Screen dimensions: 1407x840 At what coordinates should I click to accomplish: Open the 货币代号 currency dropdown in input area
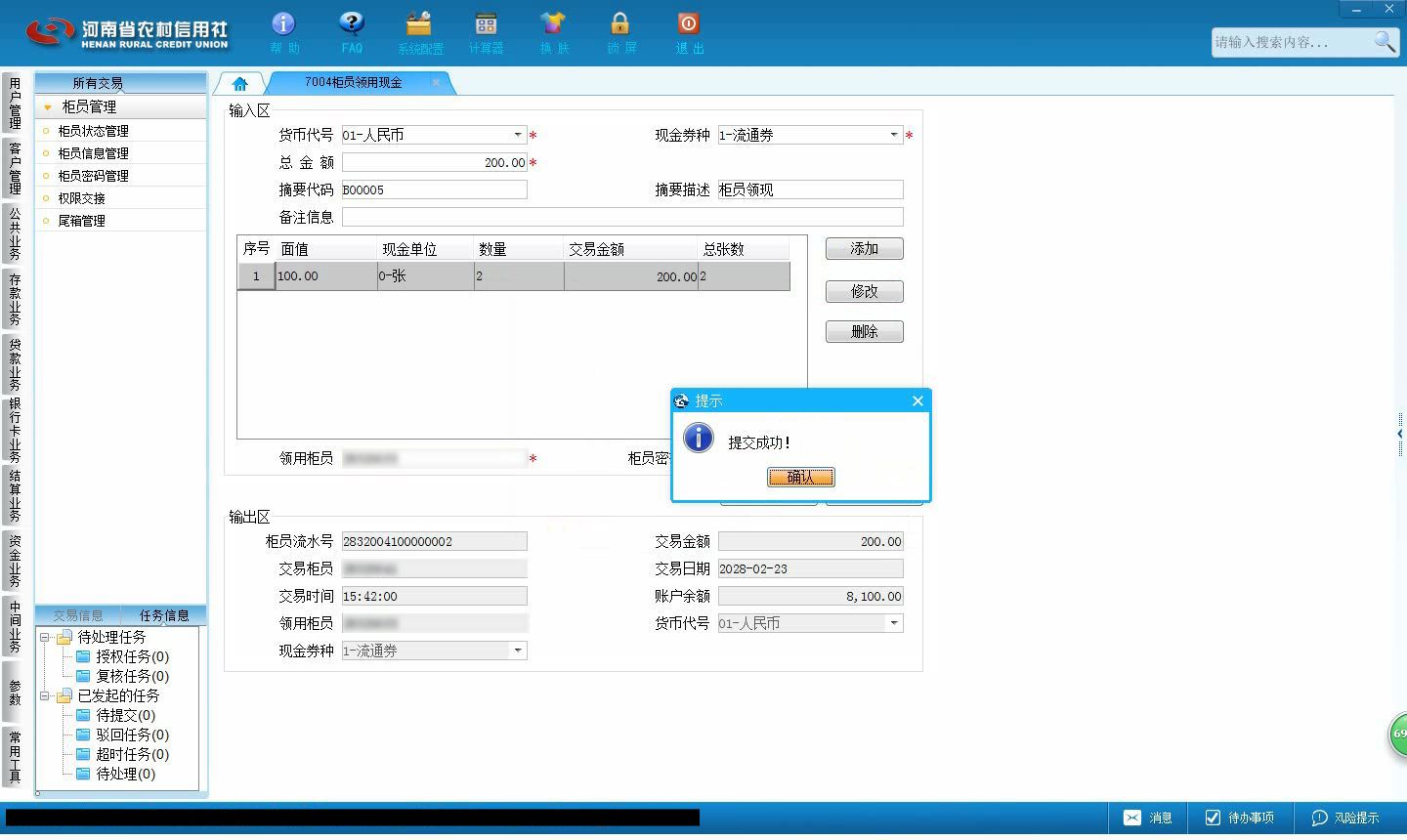(x=518, y=135)
